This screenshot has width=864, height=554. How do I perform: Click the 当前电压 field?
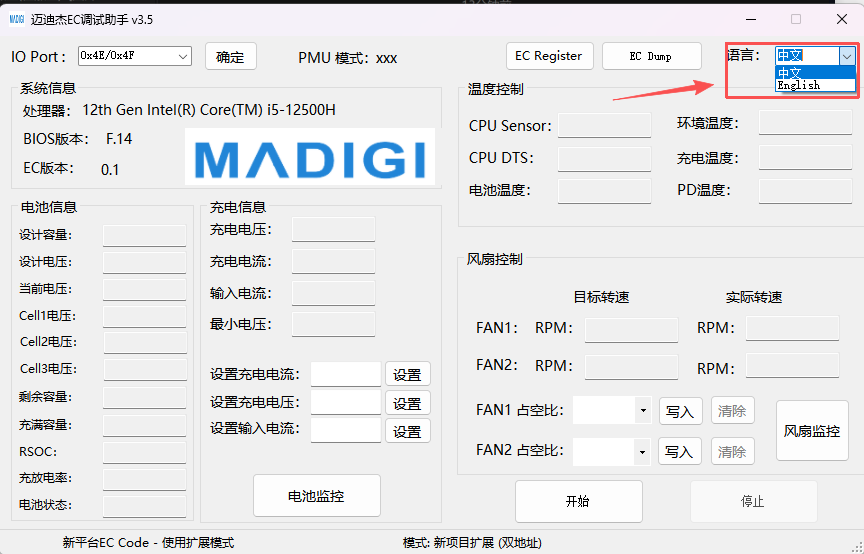tap(144, 289)
